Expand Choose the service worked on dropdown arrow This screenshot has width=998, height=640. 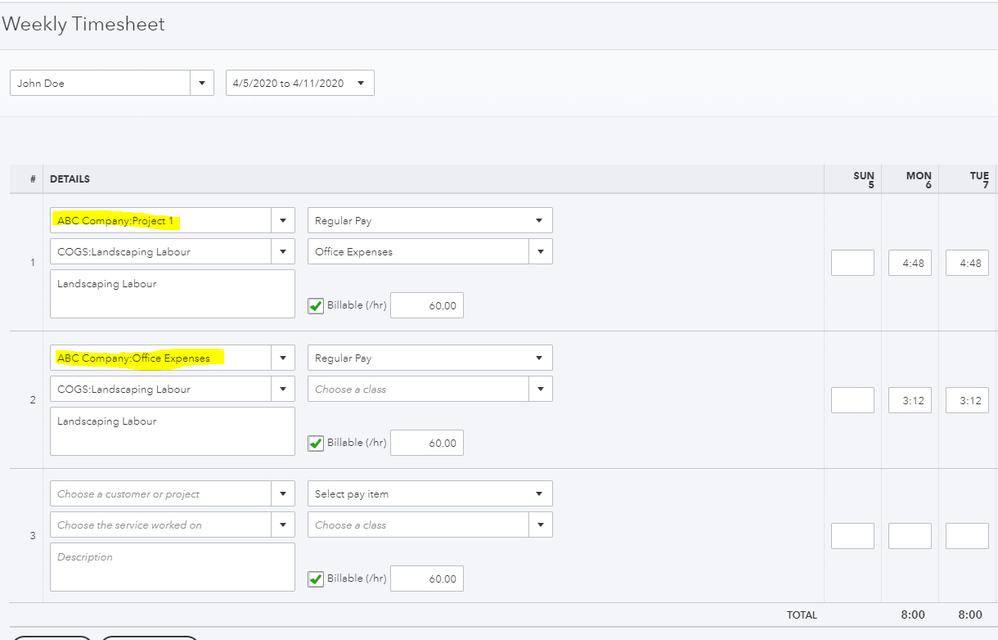[283, 525]
